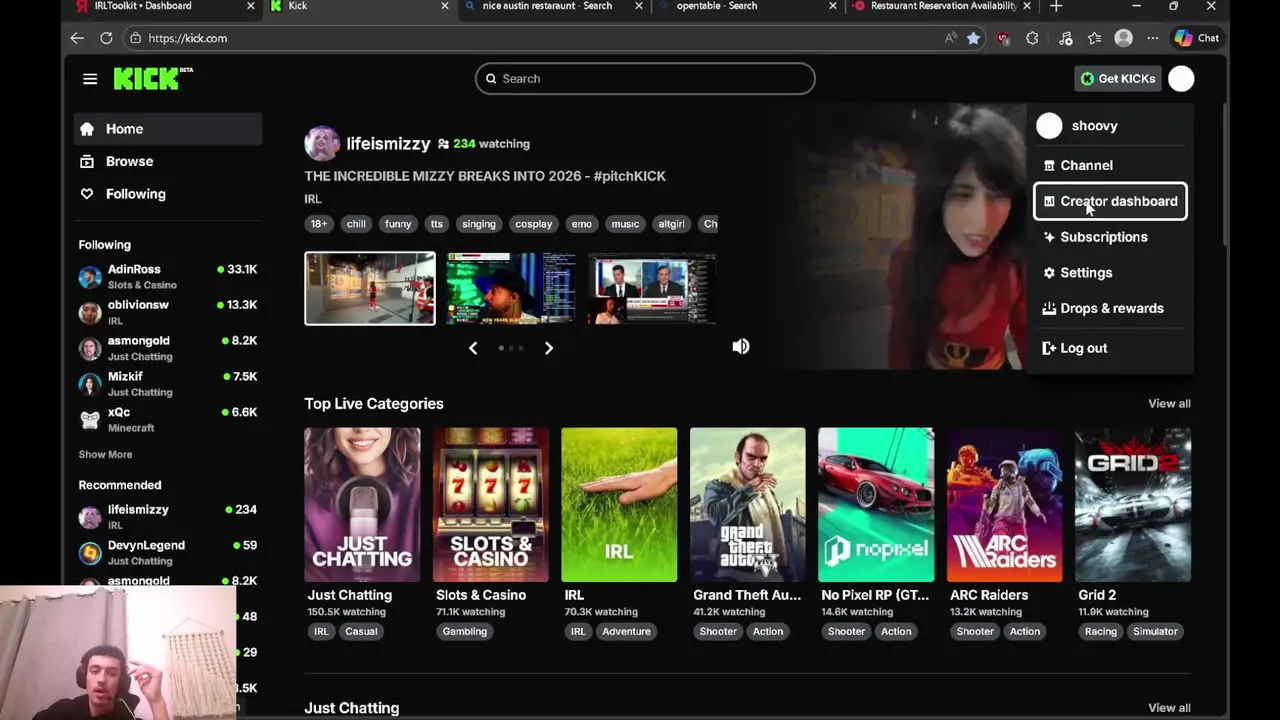Image resolution: width=1280 pixels, height=720 pixels.
Task: Go to Home in the sidebar
Action: tap(168, 129)
